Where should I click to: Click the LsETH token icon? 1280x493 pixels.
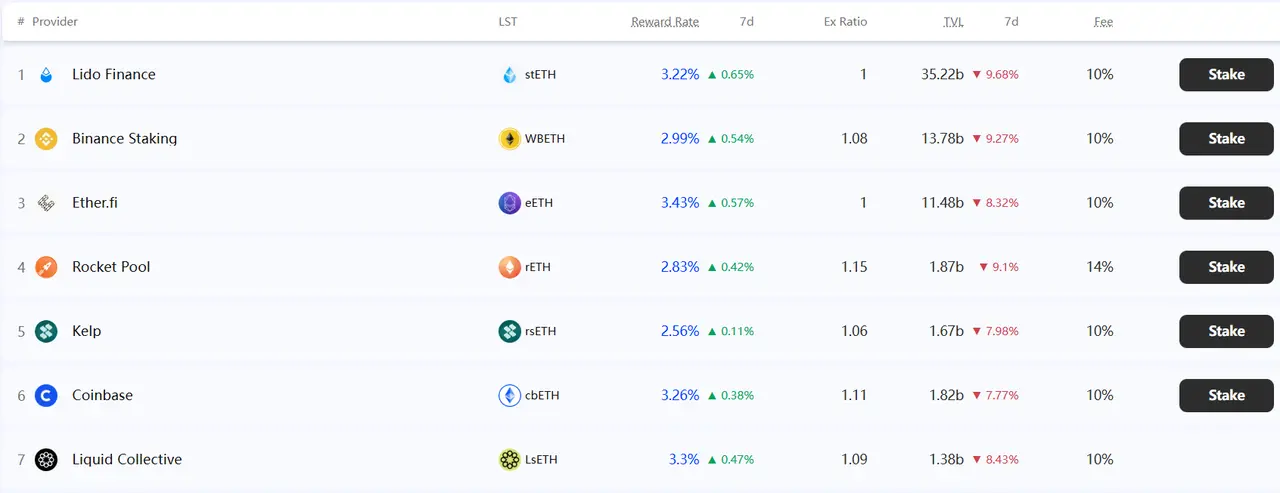click(510, 460)
